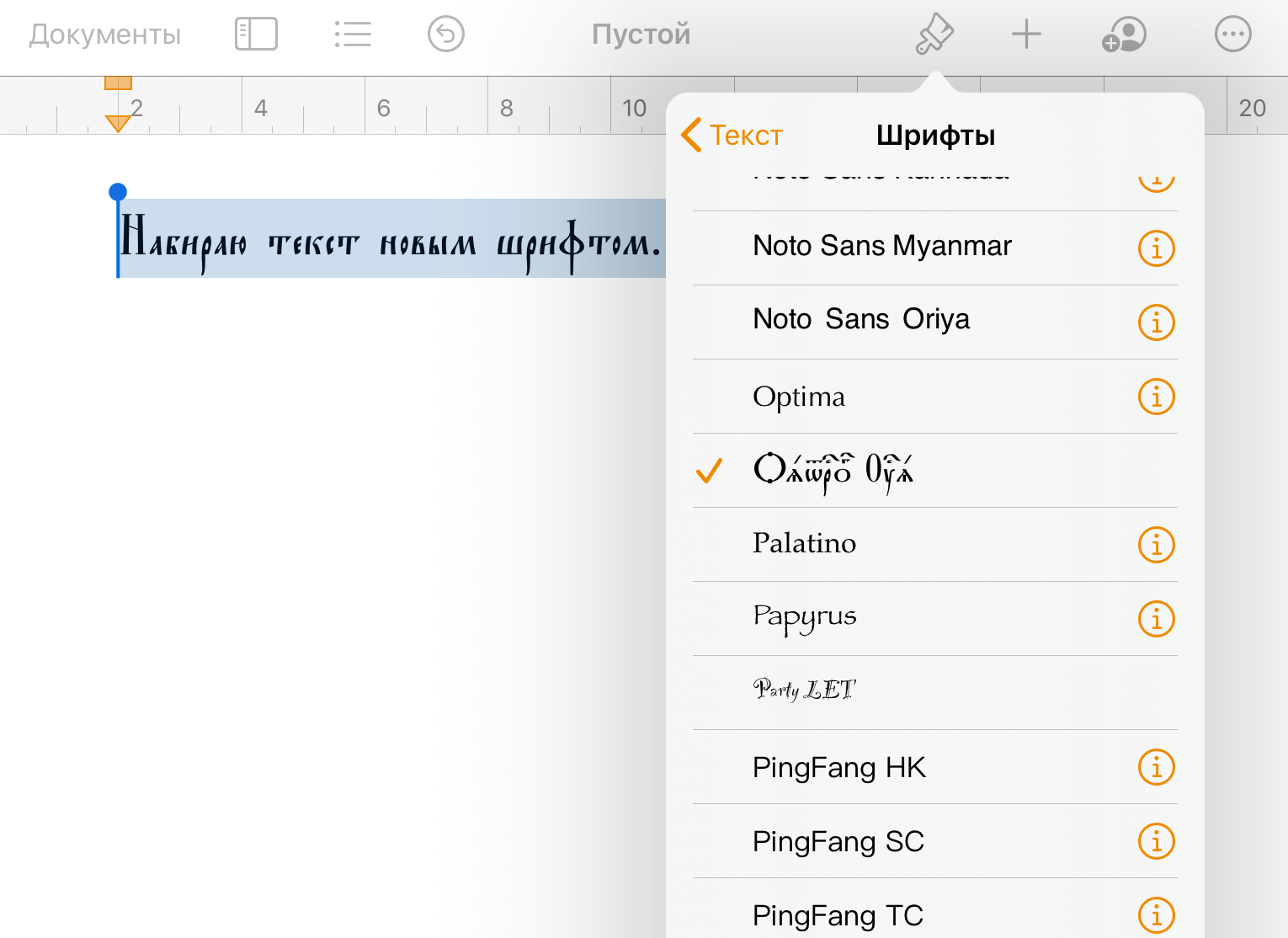Open the Collaborate person icon

1124,35
